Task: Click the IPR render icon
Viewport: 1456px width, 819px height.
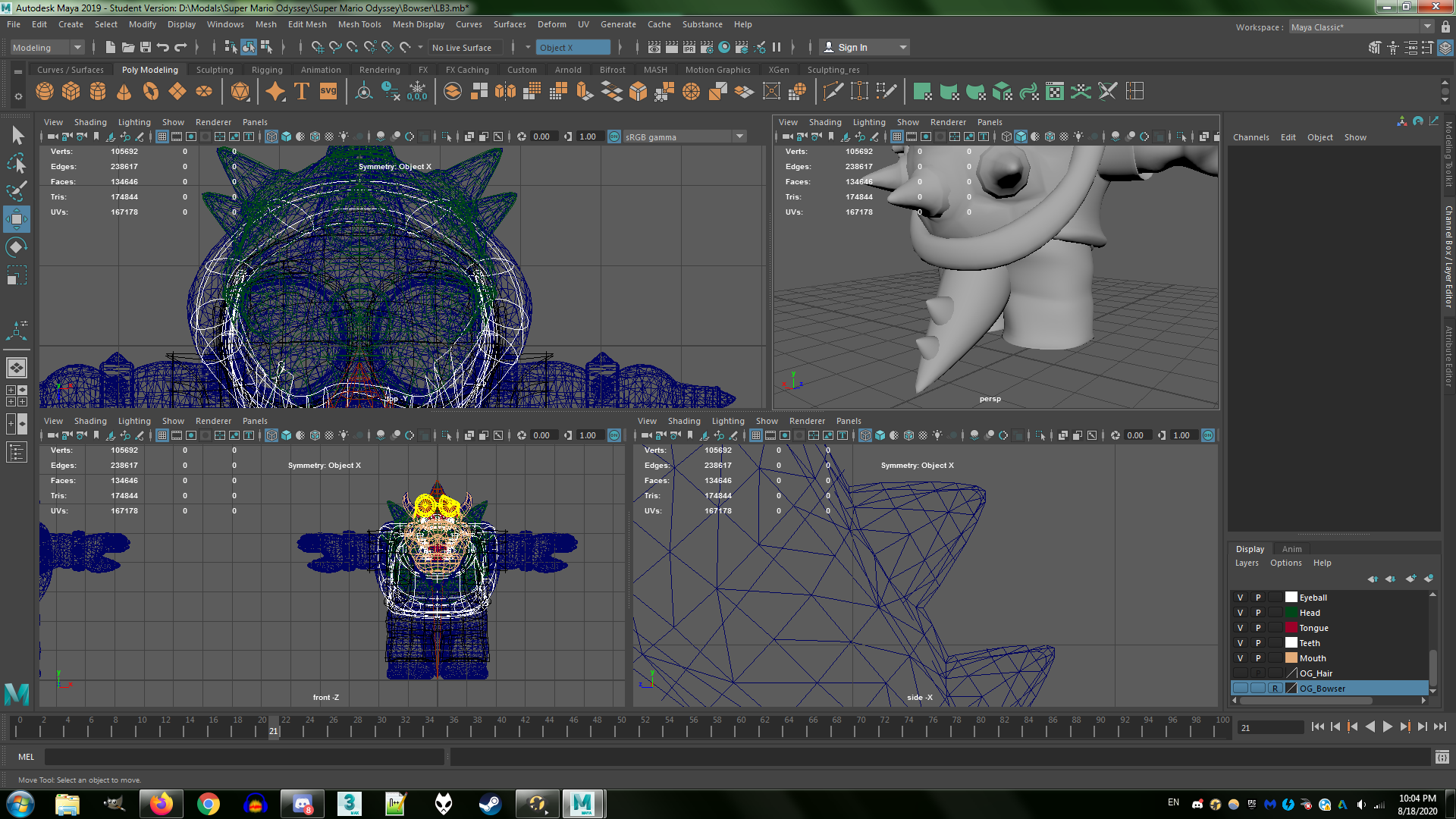Action: click(689, 47)
